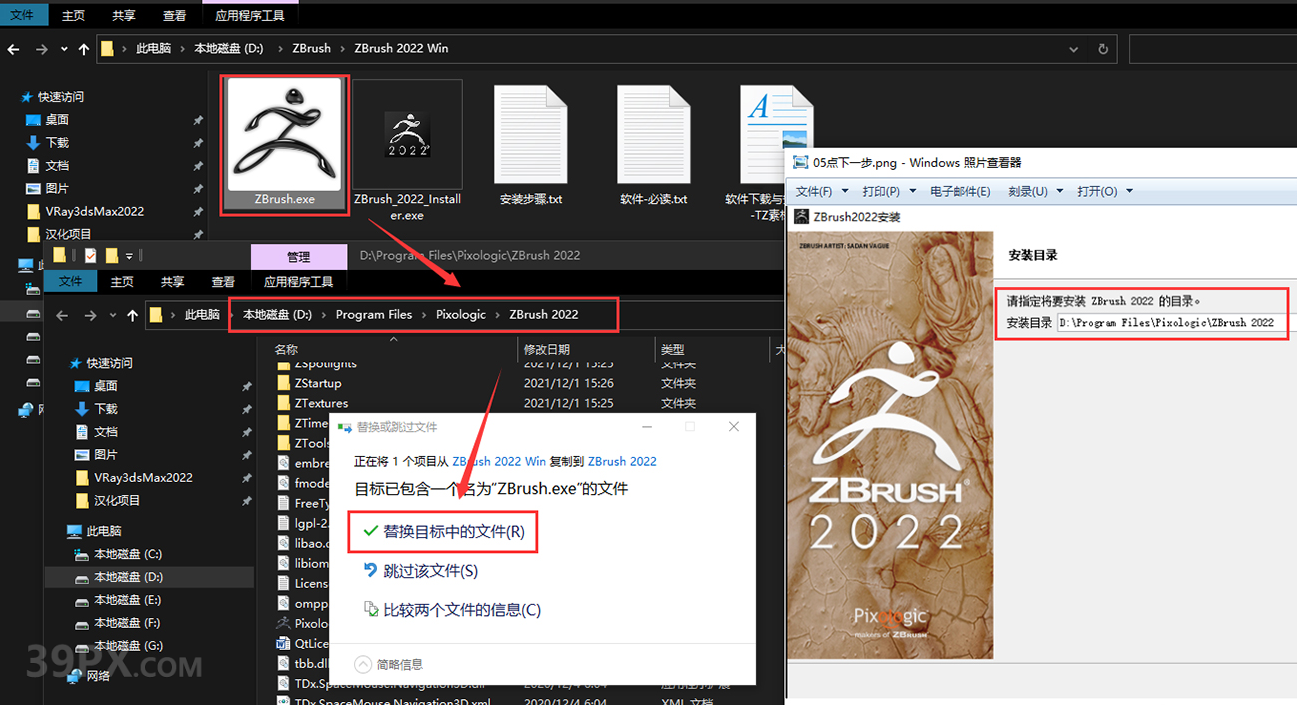Click up arrow in the Pixologic Explorer window
Viewport: 1297px width, 705px height.
pyautogui.click(x=133, y=315)
